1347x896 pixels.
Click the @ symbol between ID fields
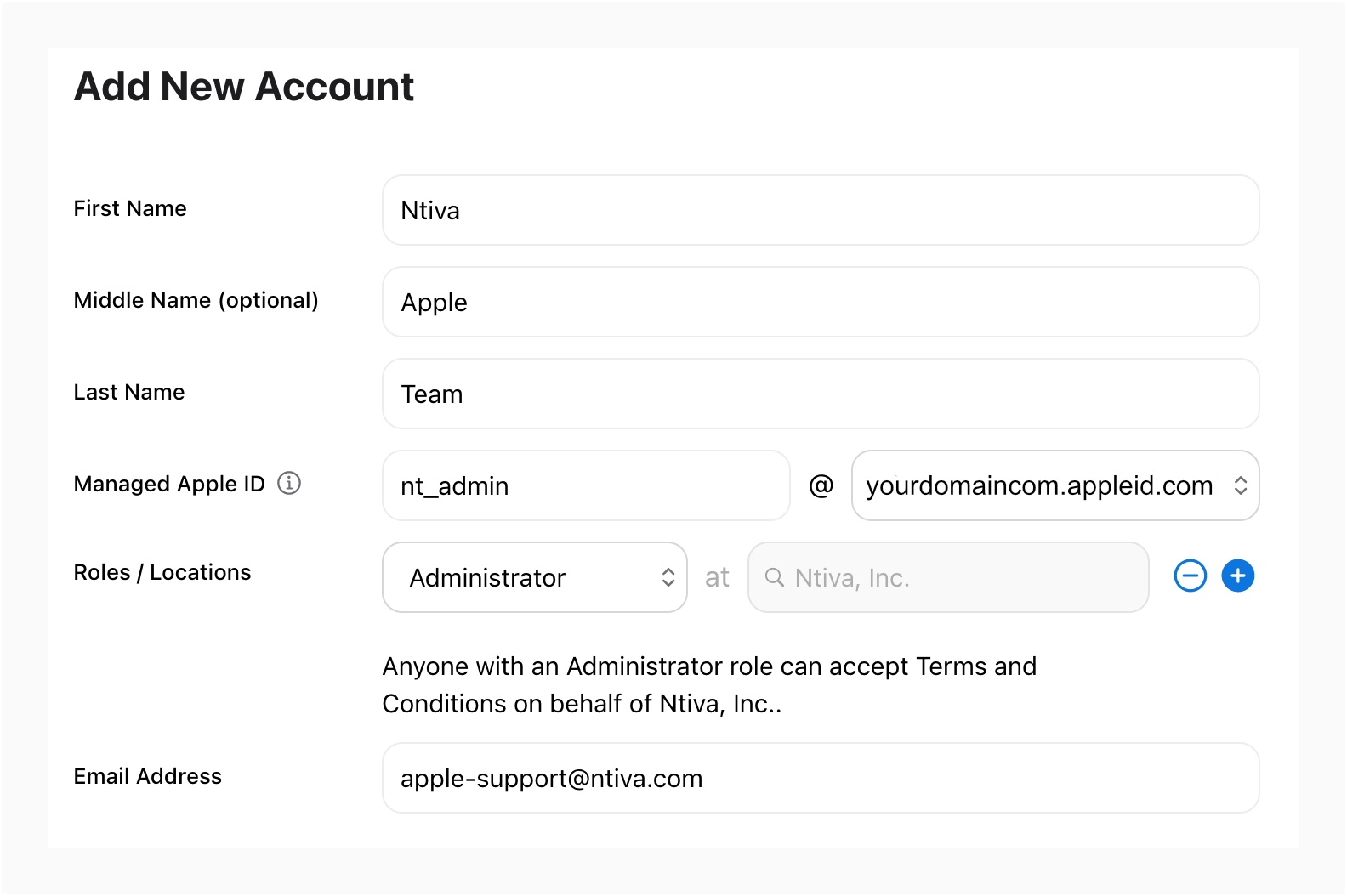point(821,485)
